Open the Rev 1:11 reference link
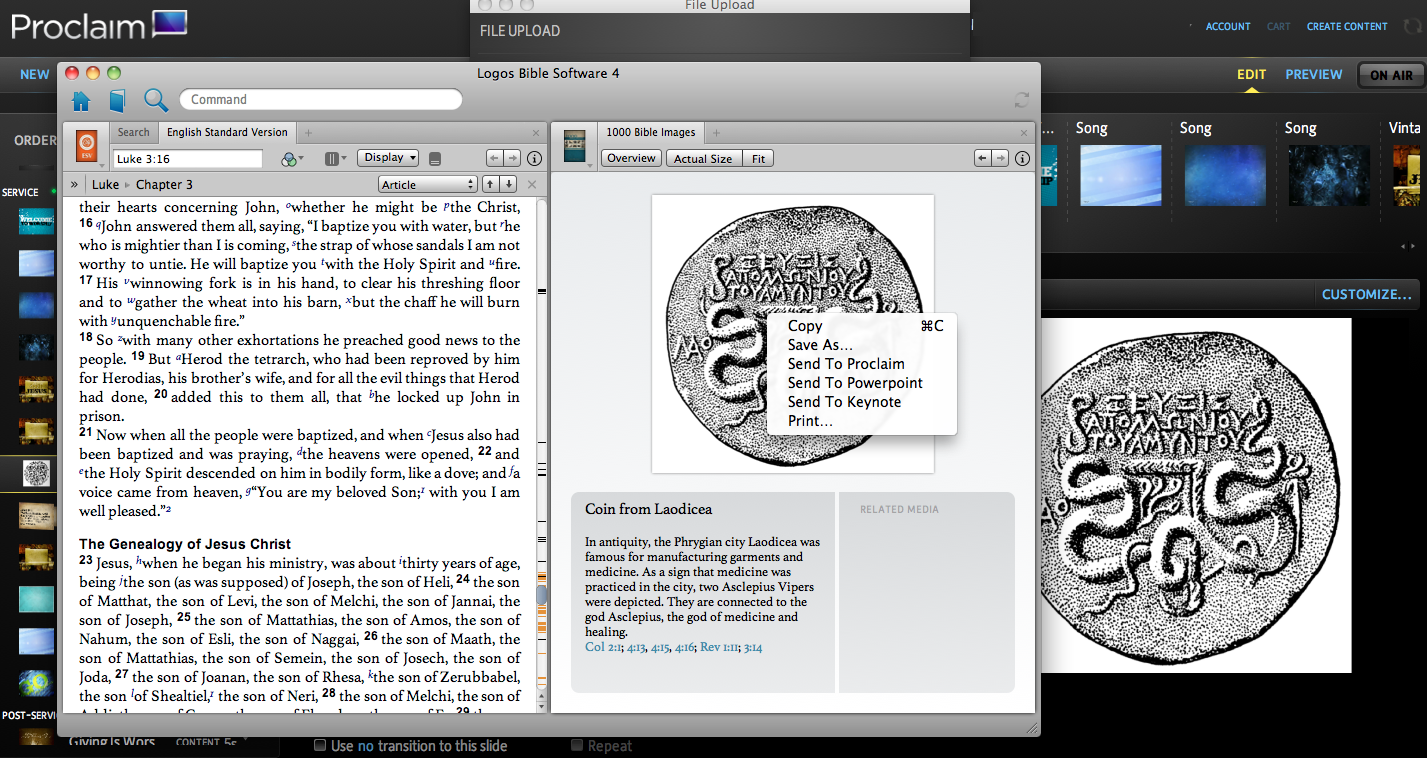1427x758 pixels. pyautogui.click(x=718, y=647)
